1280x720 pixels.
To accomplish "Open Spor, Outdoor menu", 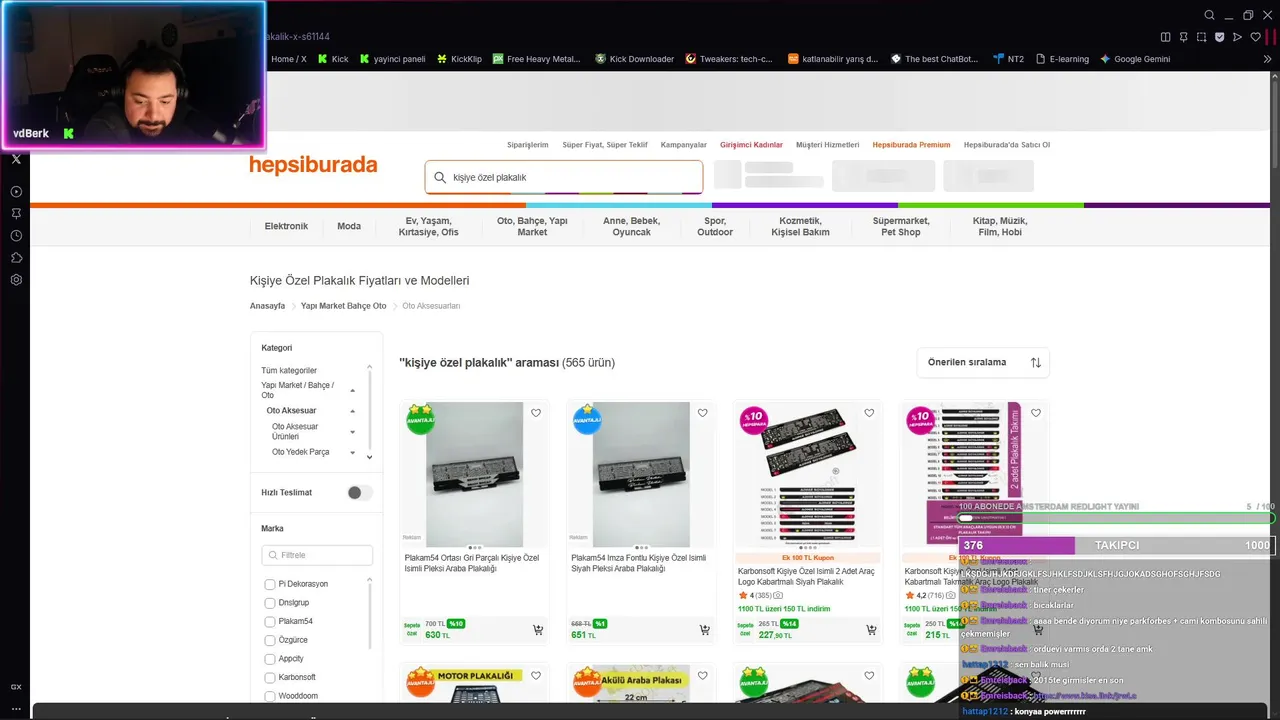I will pos(715,226).
